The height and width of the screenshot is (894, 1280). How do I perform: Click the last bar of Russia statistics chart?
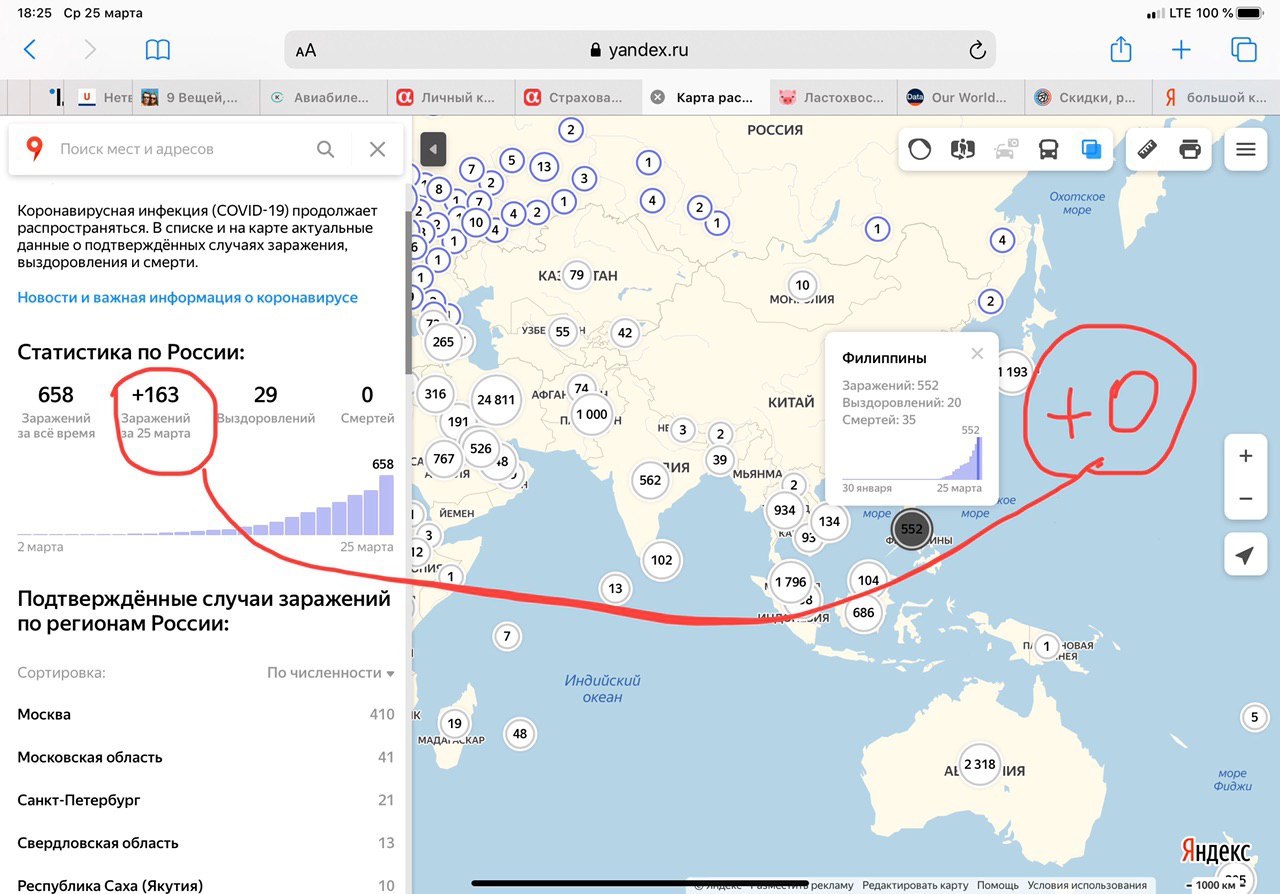click(385, 505)
